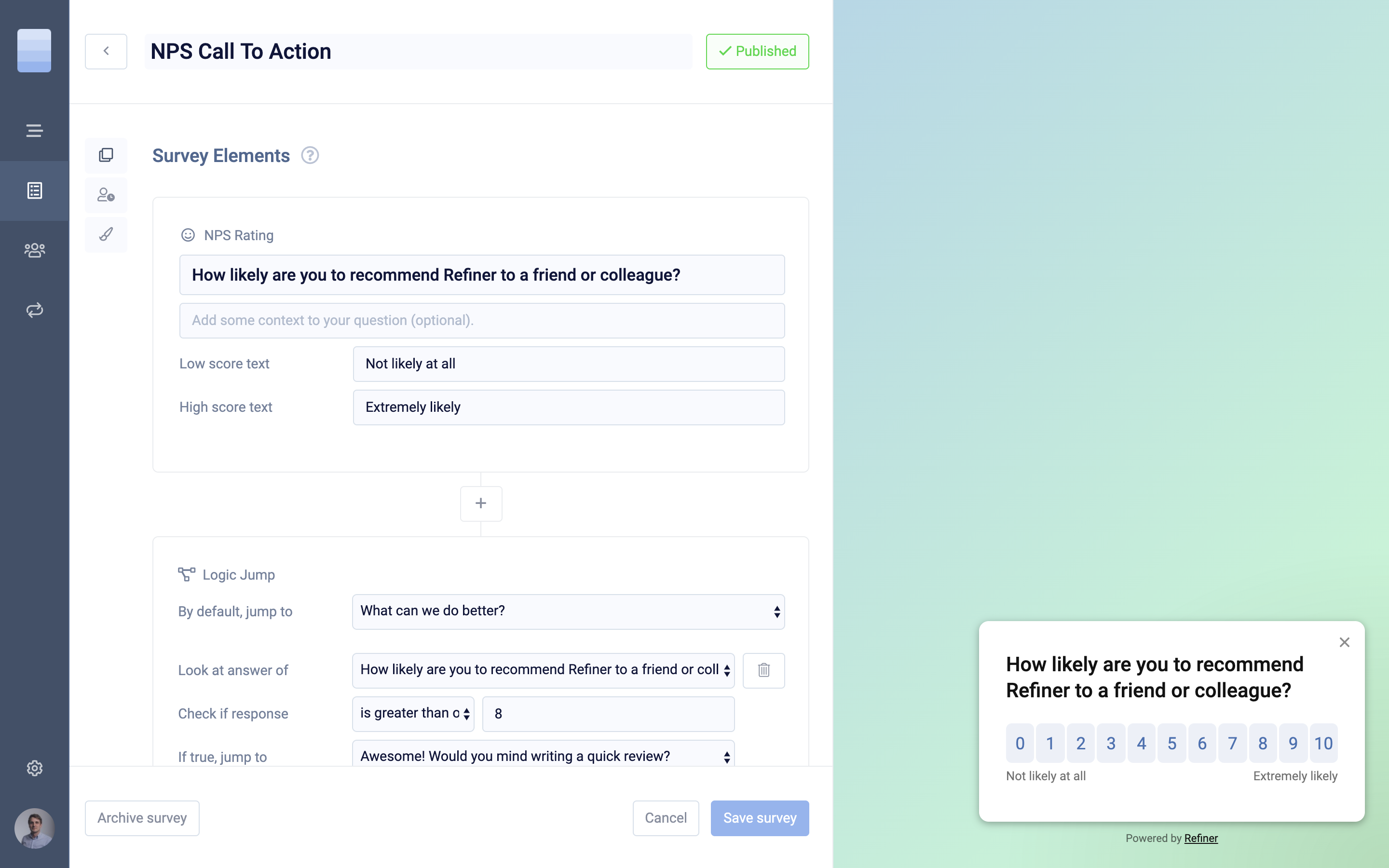Open the Refiner link under preview
Image resolution: width=1389 pixels, height=868 pixels.
pyautogui.click(x=1201, y=838)
